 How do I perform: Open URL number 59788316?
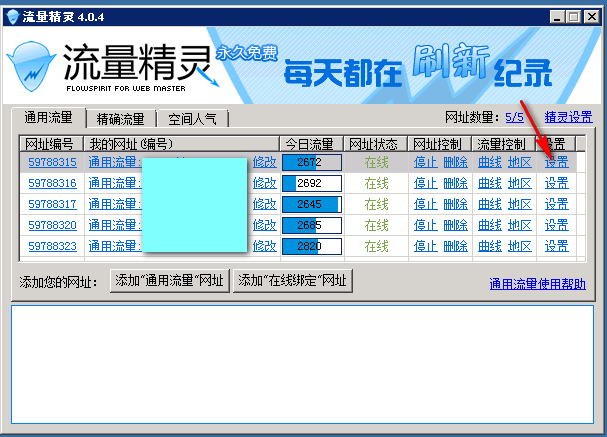[52, 183]
